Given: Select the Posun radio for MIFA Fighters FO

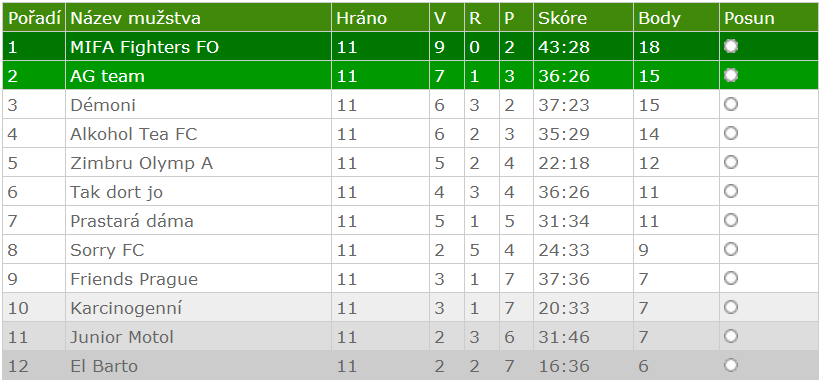Looking at the screenshot, I should [731, 47].
